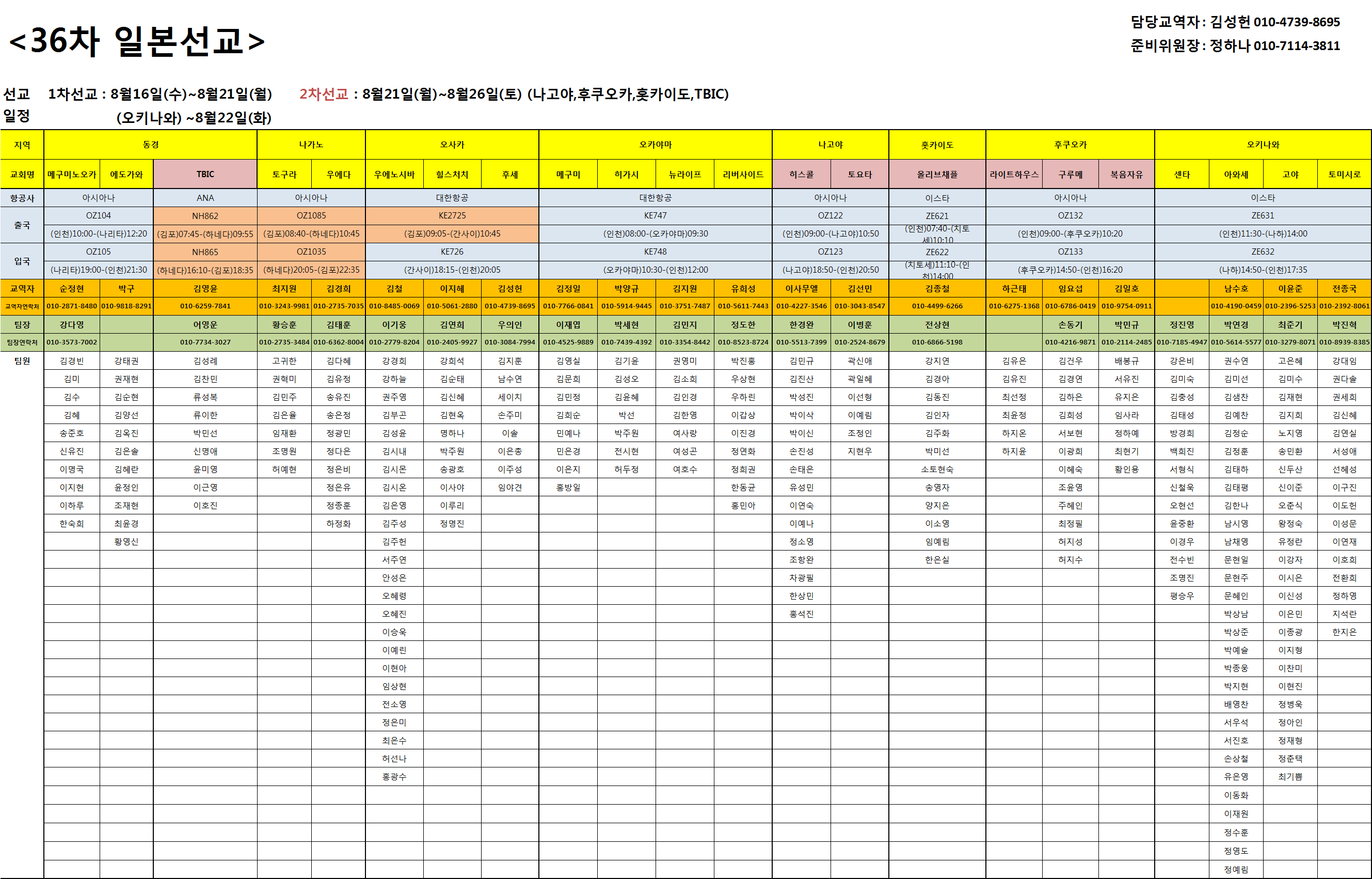Select the ZE631 flight cell
The height and width of the screenshot is (879, 1372).
click(1262, 216)
